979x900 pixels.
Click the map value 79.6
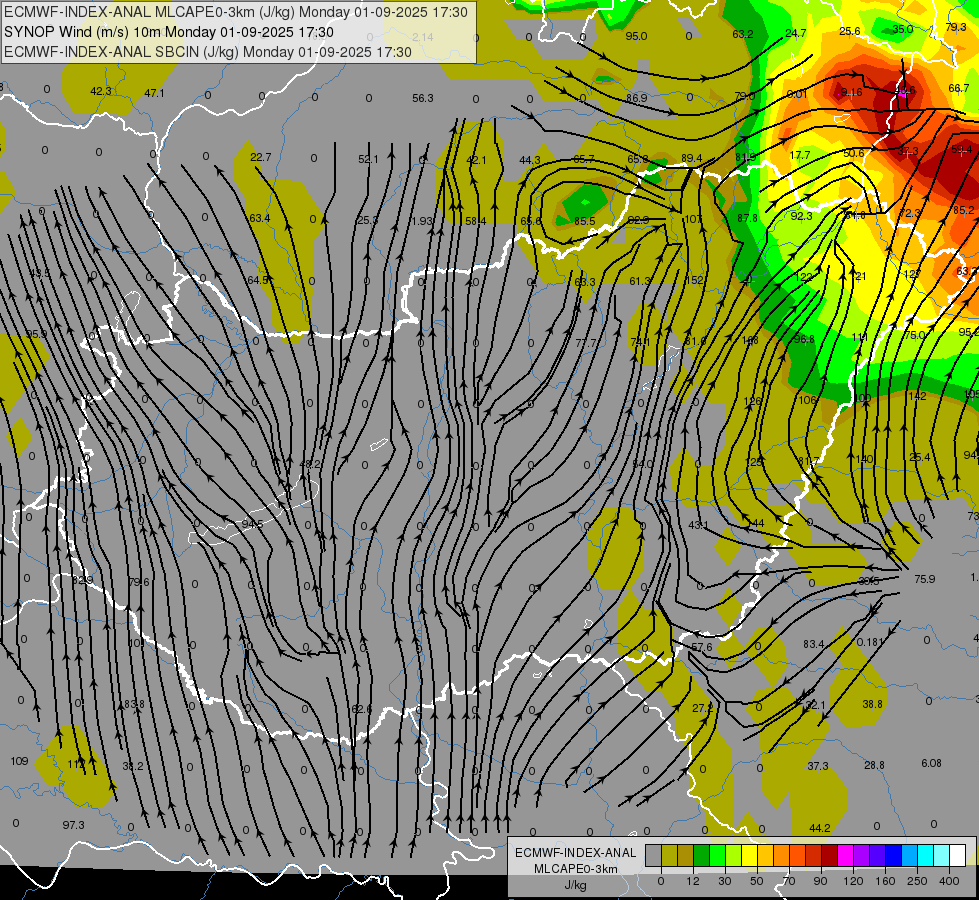139,582
